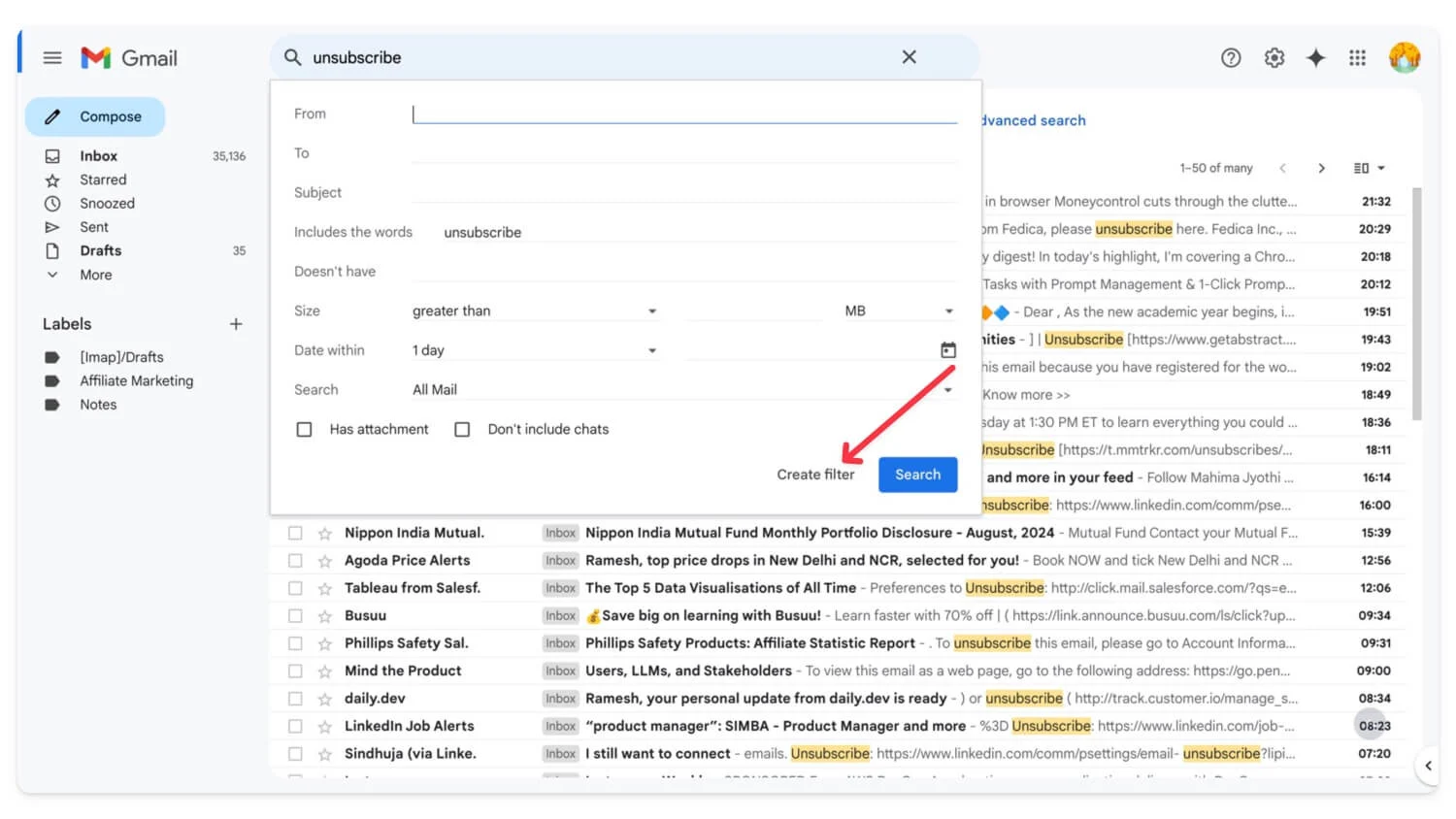Open the Gemini sparkle icon
This screenshot has height=819, width=1456.
pyautogui.click(x=1316, y=58)
